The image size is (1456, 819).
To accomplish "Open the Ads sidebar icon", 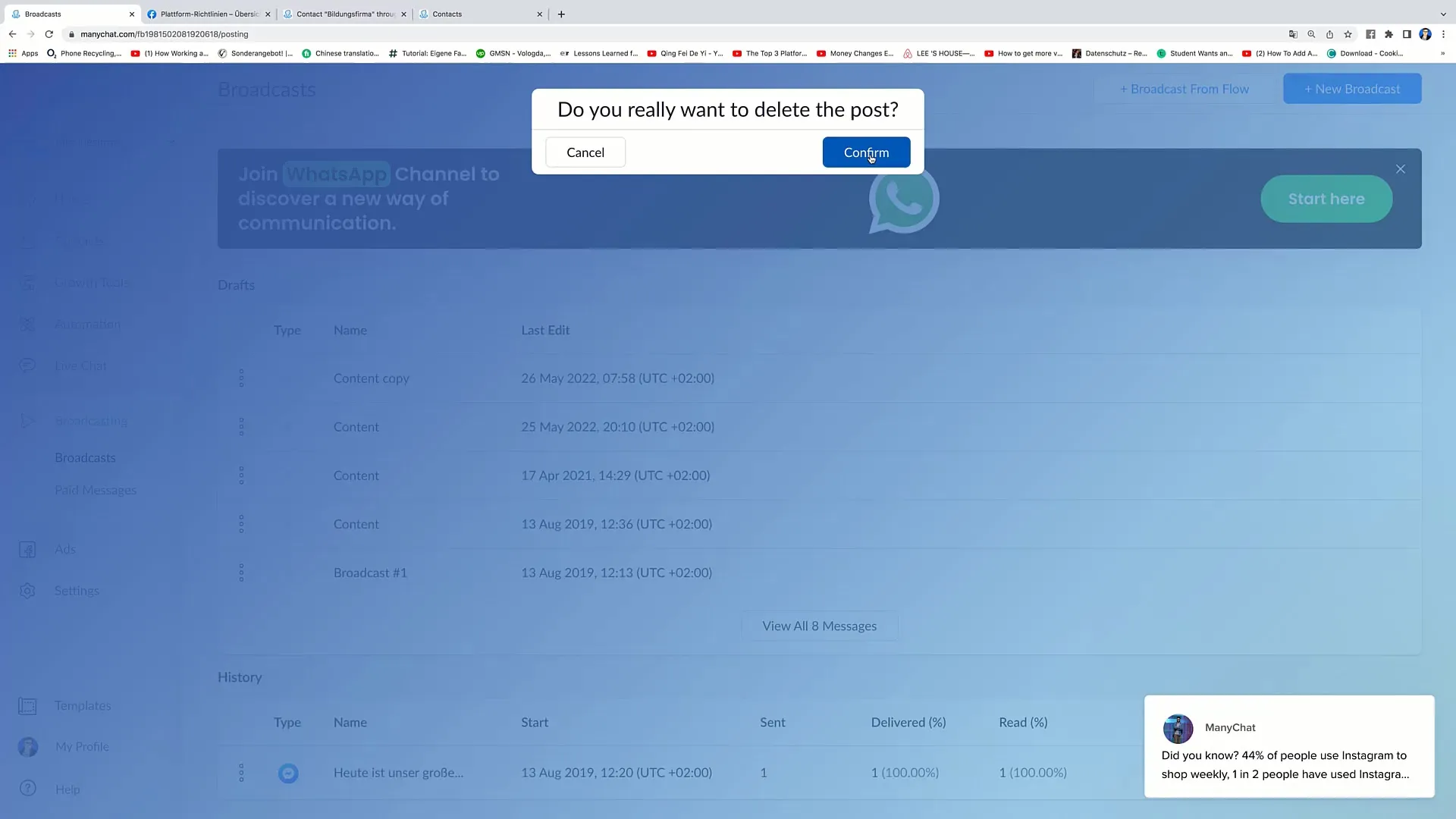I will point(27,549).
